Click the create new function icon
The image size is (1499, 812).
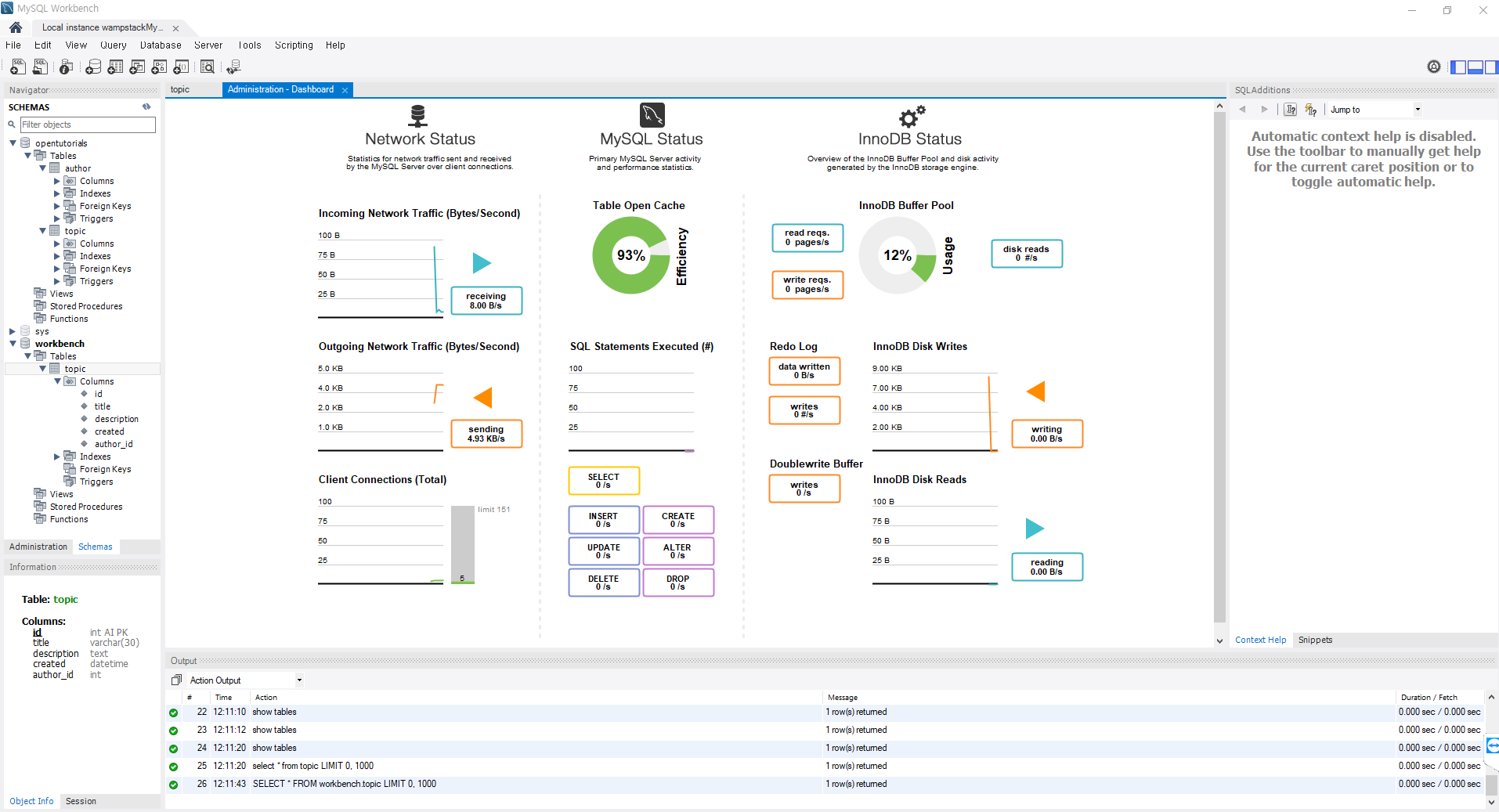[181, 67]
